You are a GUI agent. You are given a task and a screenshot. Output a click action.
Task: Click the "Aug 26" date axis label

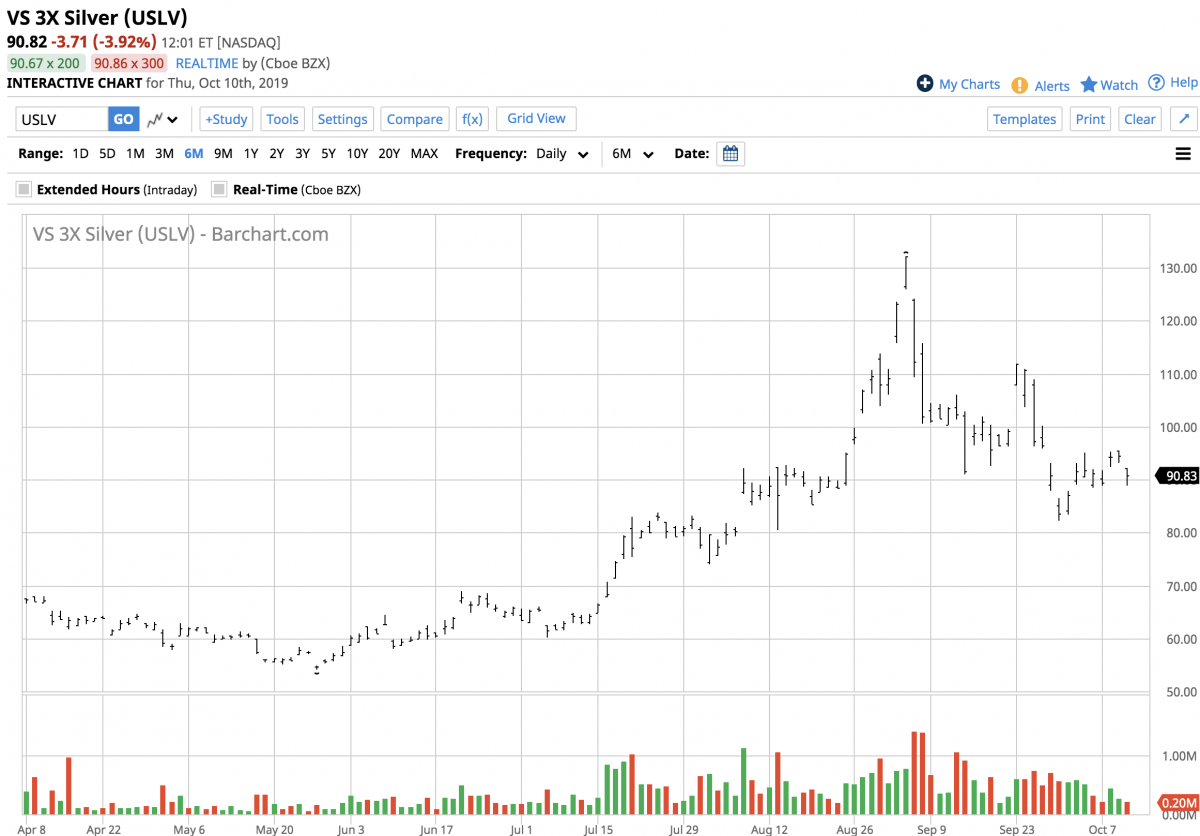point(855,829)
